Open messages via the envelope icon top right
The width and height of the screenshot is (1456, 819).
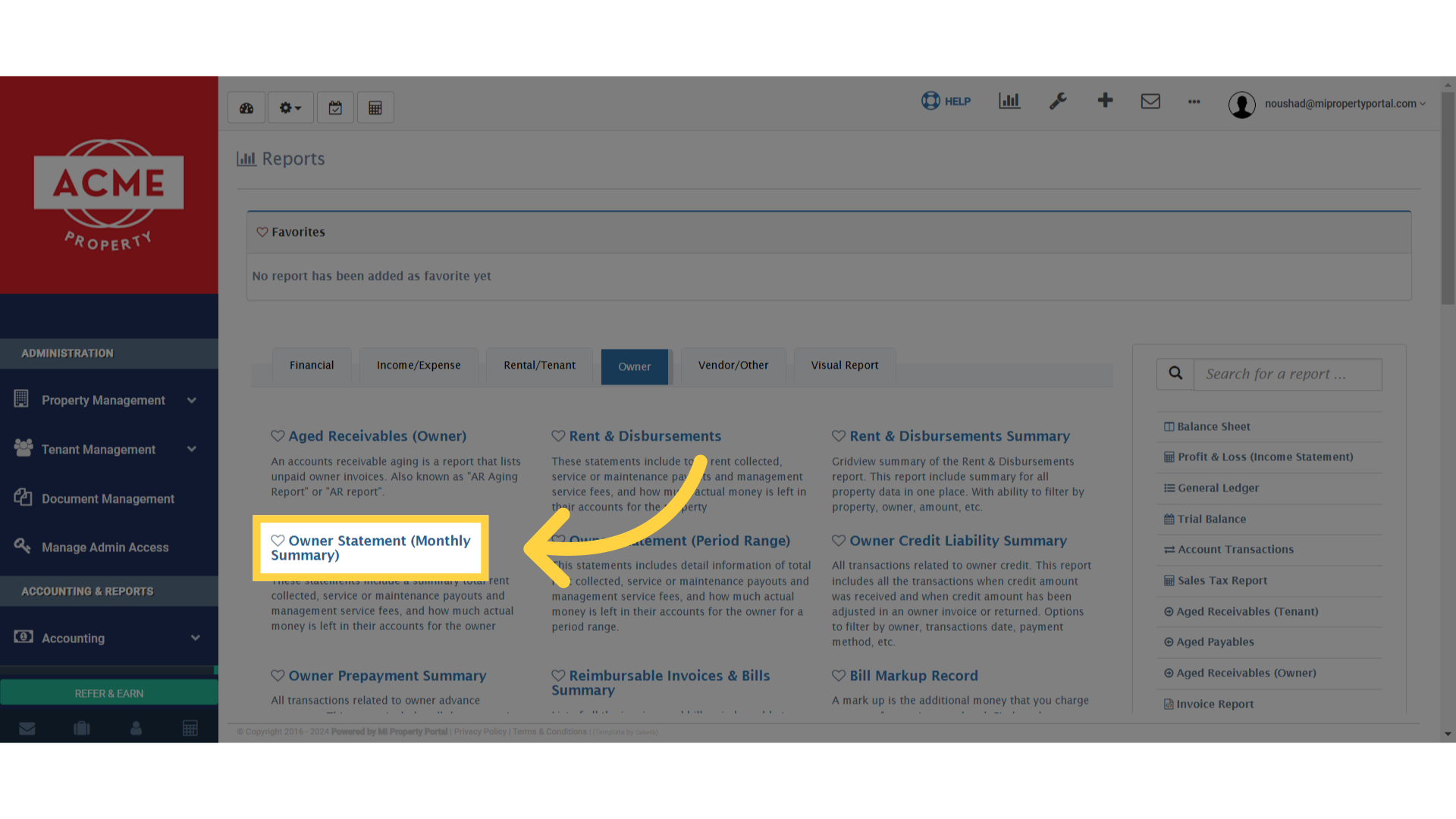[1150, 101]
